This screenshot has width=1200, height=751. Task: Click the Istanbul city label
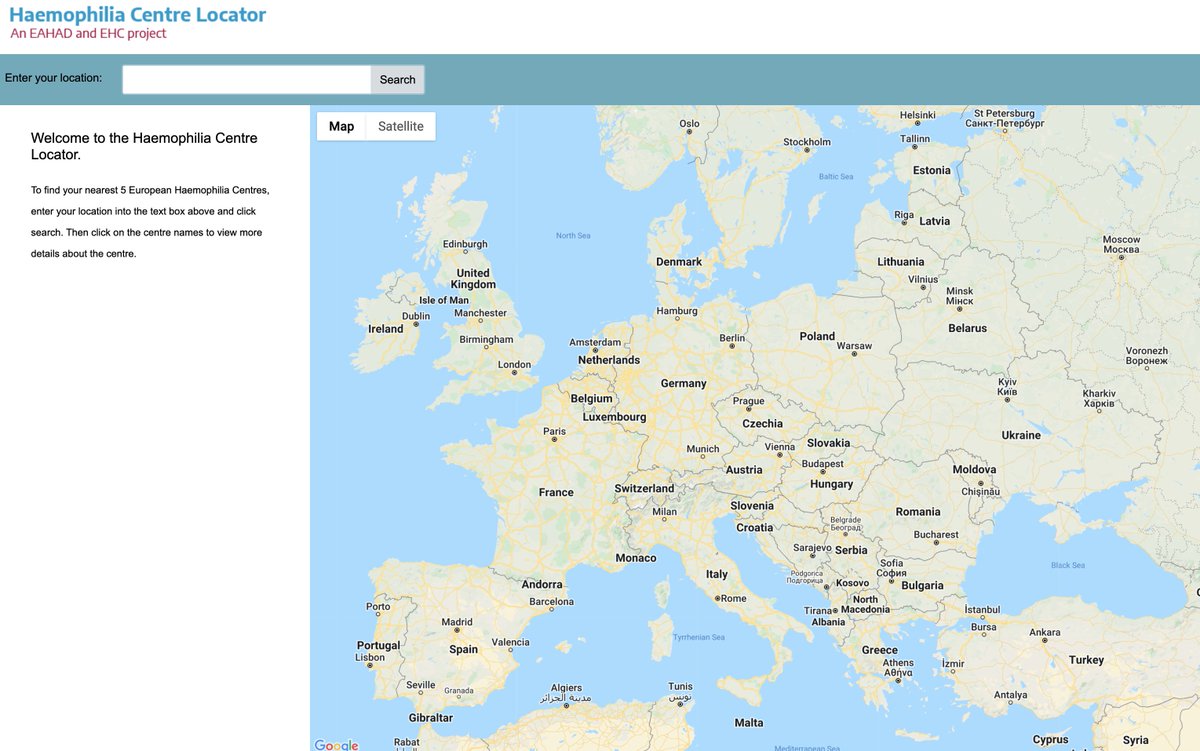(982, 609)
